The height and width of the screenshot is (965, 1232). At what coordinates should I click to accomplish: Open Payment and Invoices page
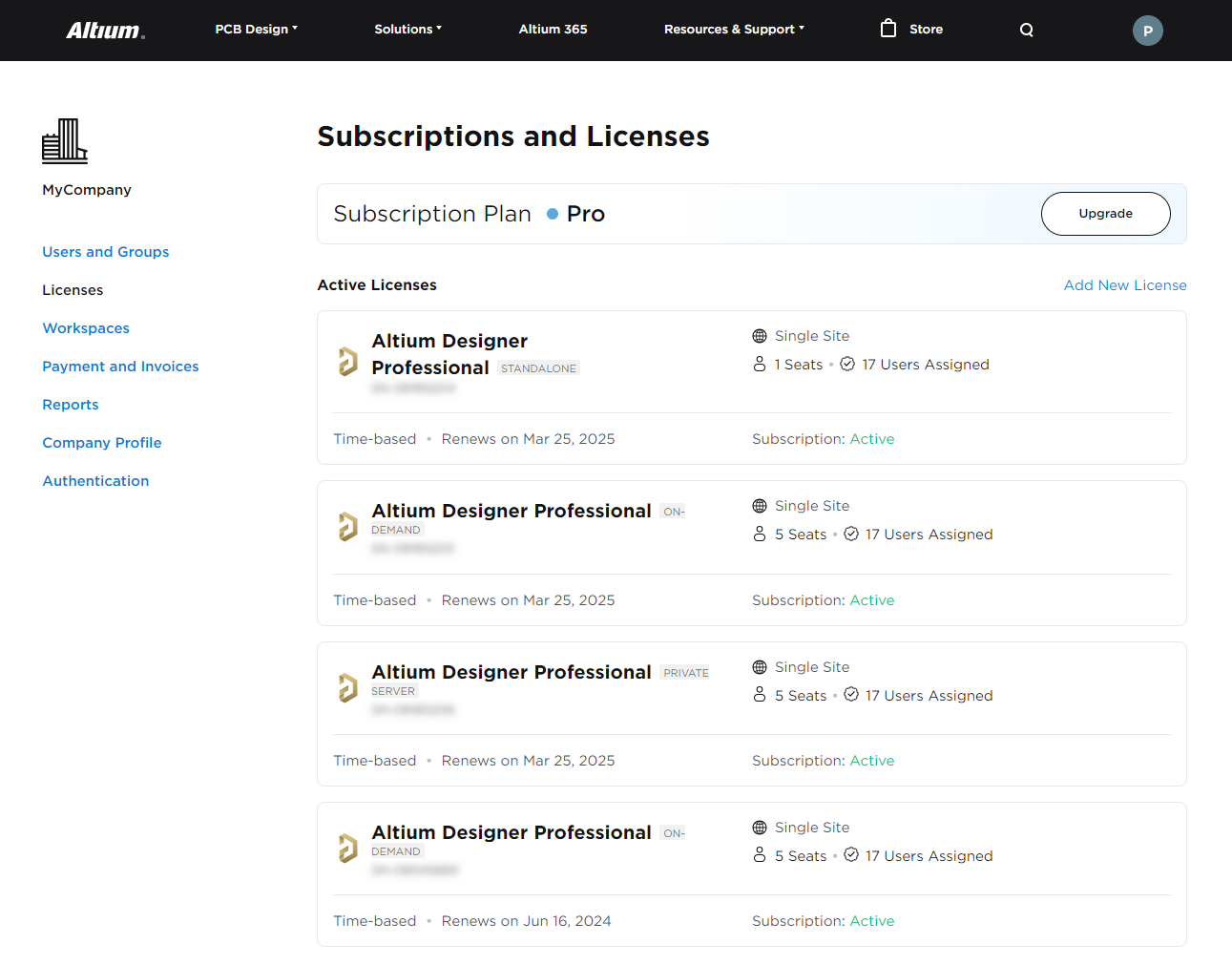120,367
